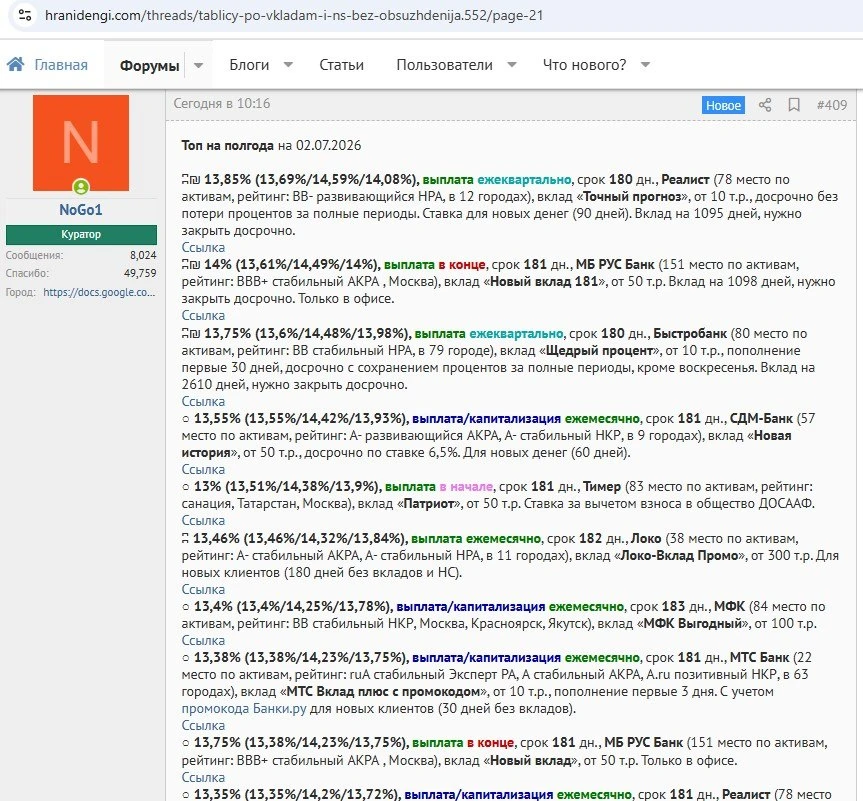Viewport: 863px width, 801px height.
Task: Click the online status badge on the NoGo1 avatar
Action: tap(81, 187)
